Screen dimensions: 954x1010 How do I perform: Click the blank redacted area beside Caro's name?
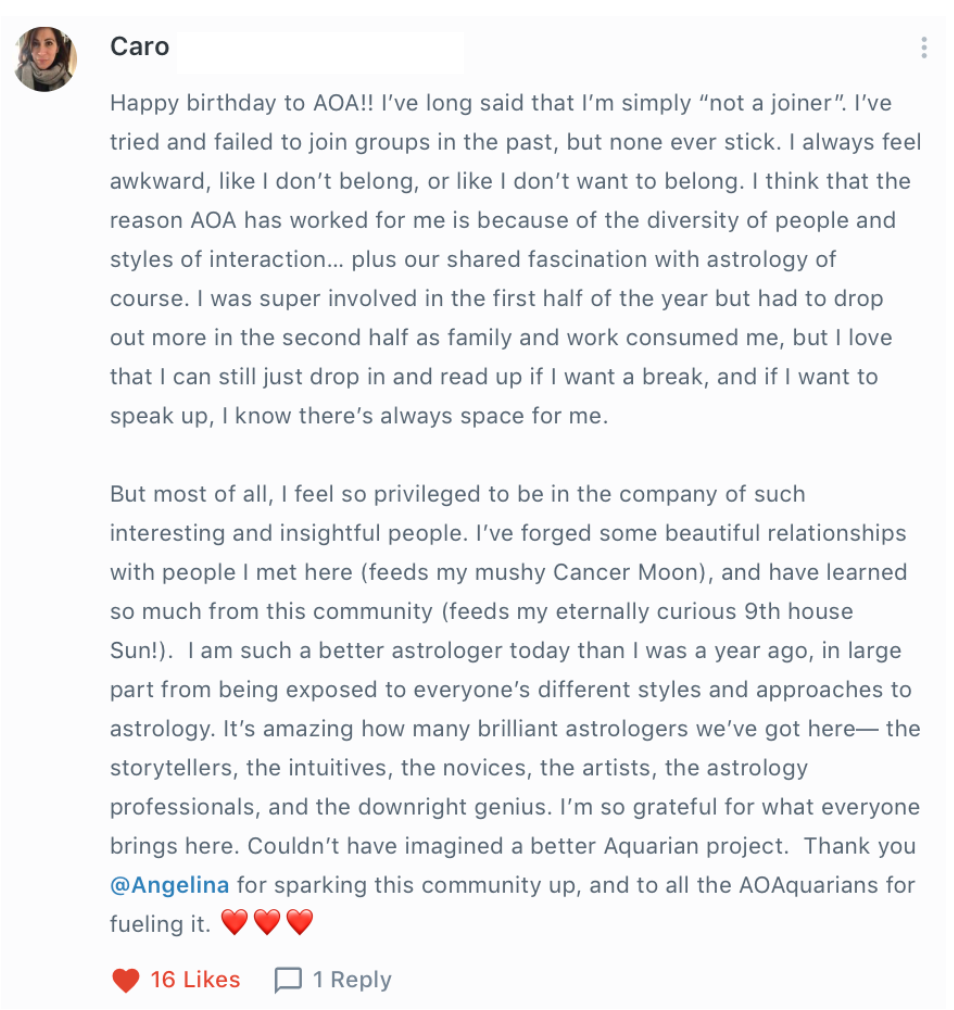click(320, 52)
